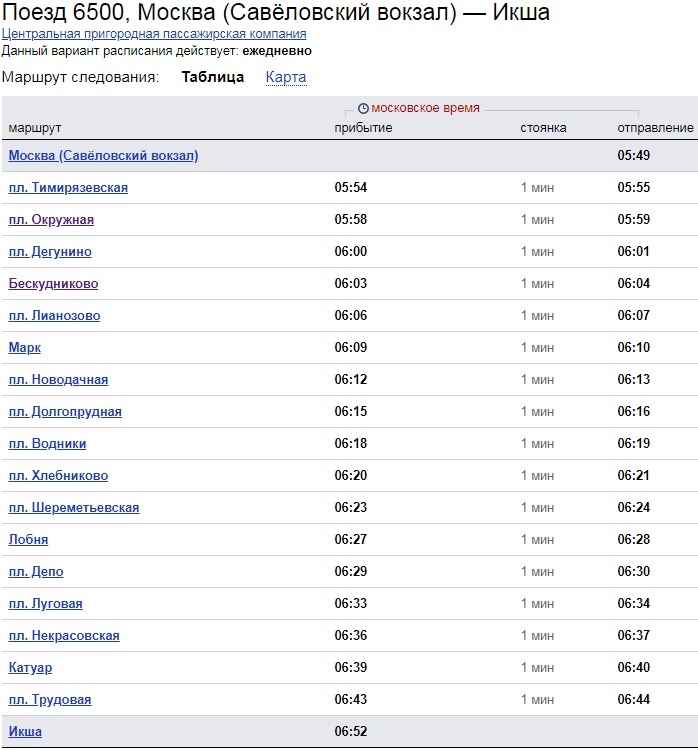Image resolution: width=698 pixels, height=750 pixels.
Task: Select the Таблица route view
Action: [x=212, y=77]
